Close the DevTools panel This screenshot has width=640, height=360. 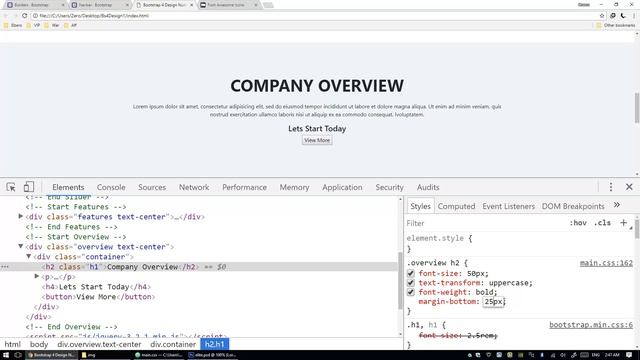(629, 187)
